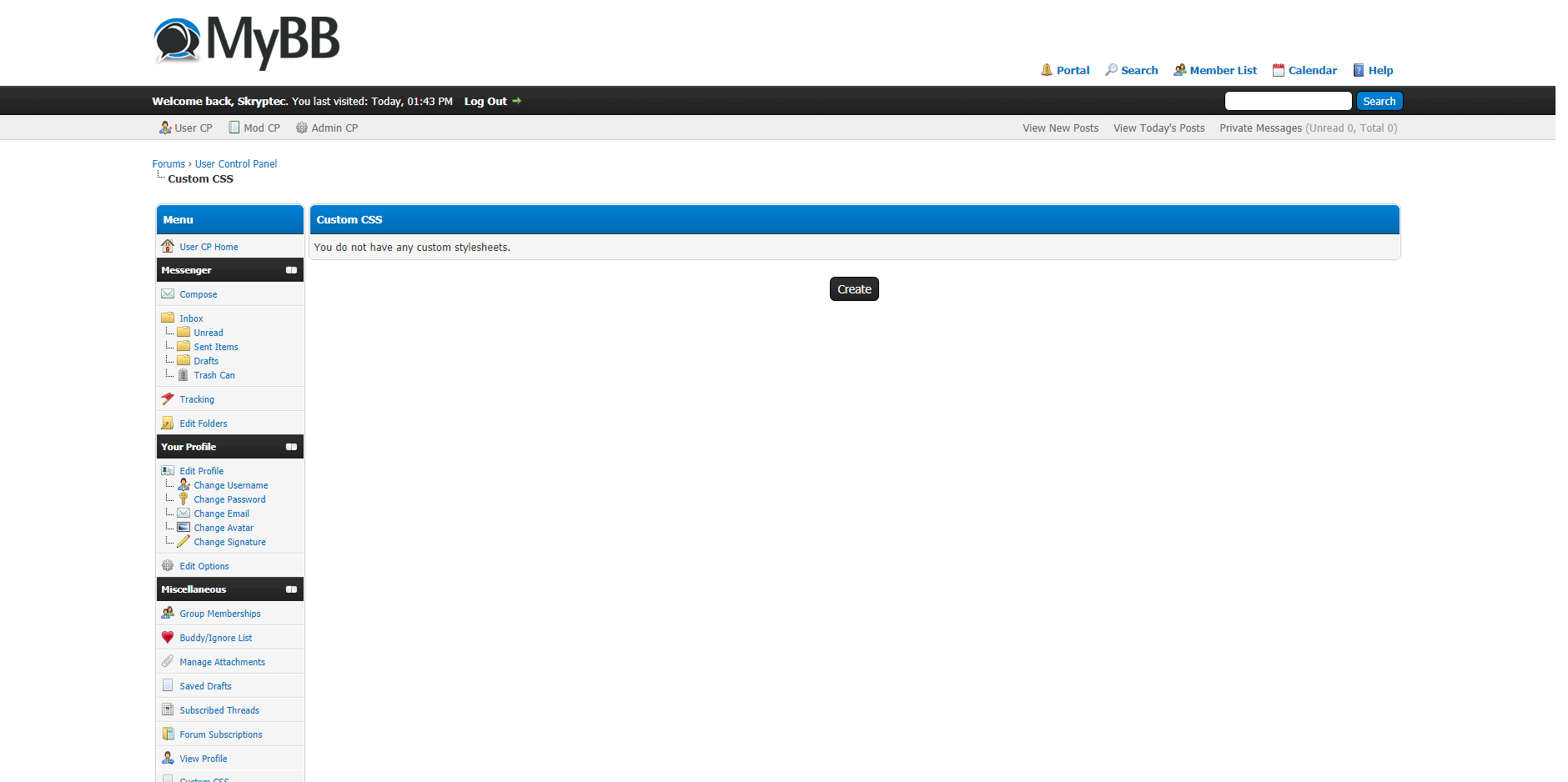Open Subscribed Threads link
This screenshot has height=782, width=1568.
tap(219, 710)
